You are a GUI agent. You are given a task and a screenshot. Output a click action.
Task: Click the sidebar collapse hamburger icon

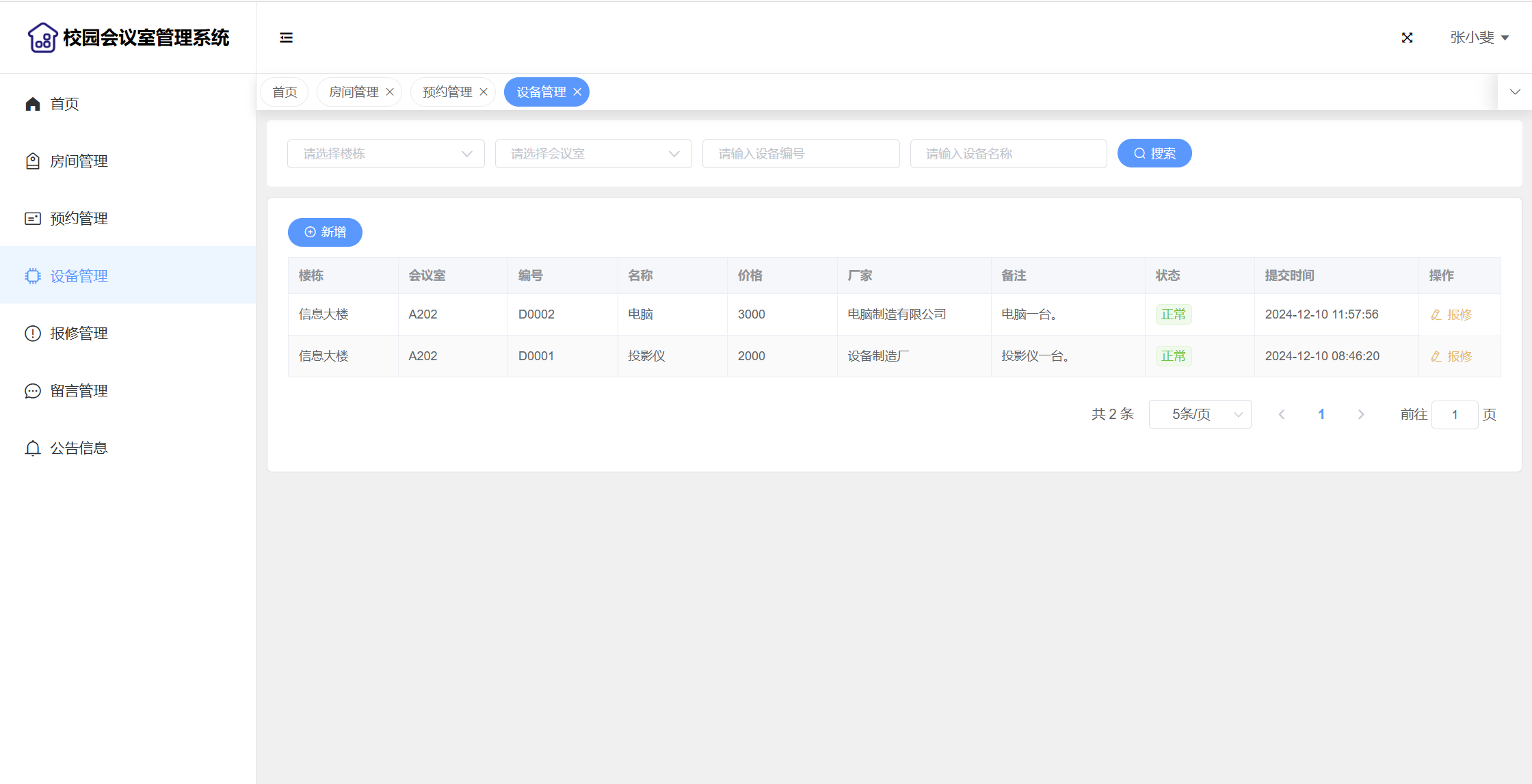[286, 38]
